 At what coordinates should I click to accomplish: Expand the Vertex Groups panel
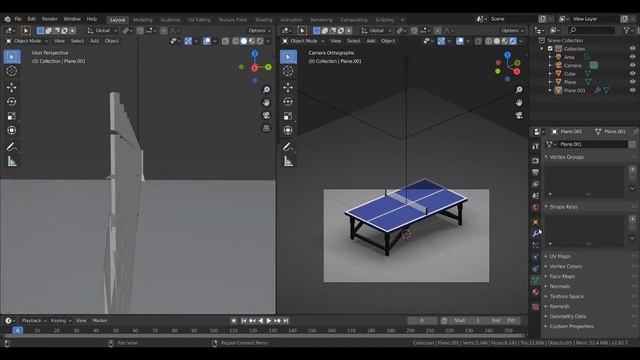pyautogui.click(x=567, y=157)
